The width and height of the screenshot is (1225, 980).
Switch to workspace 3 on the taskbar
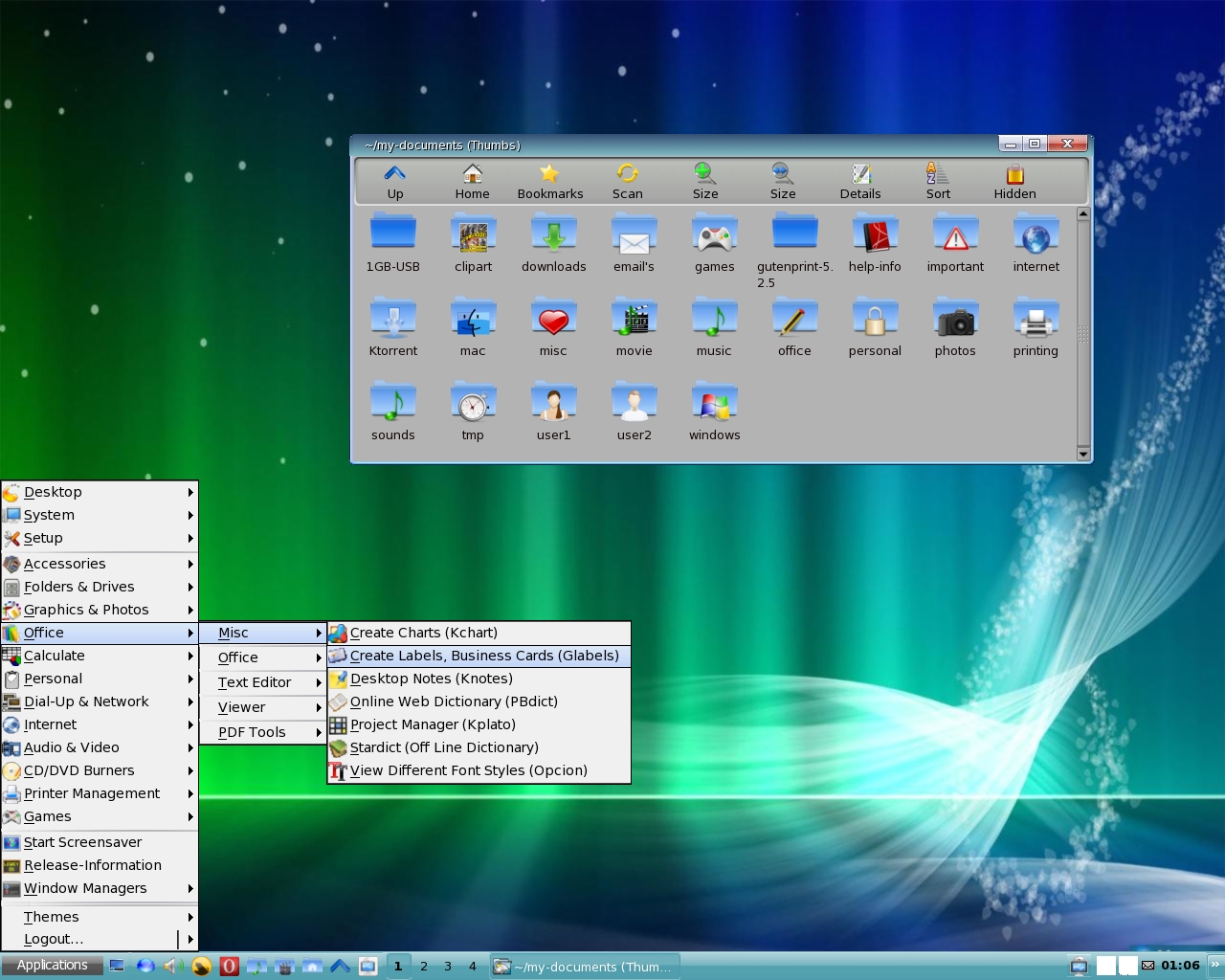[x=447, y=966]
